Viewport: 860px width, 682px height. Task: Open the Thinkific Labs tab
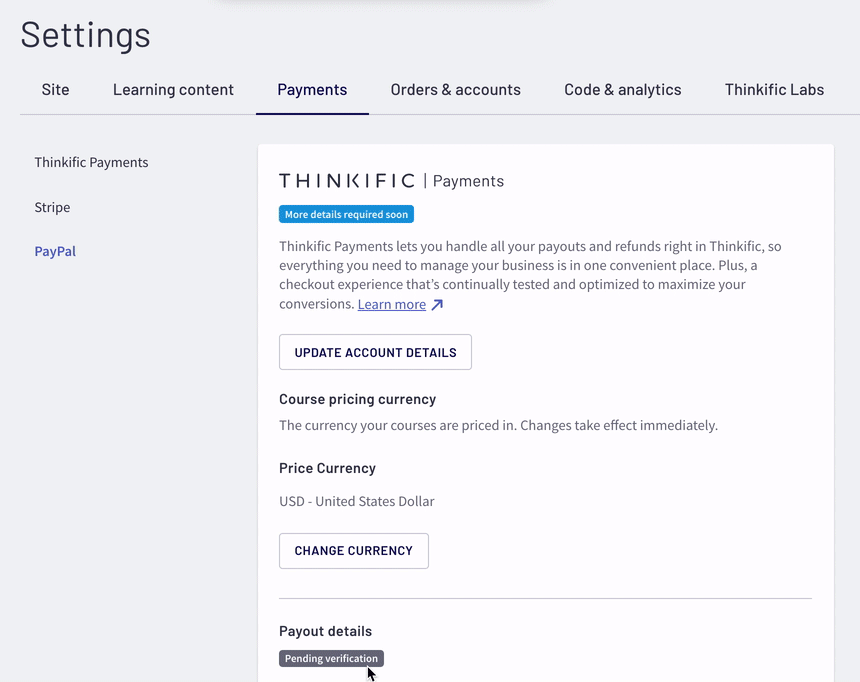point(774,89)
